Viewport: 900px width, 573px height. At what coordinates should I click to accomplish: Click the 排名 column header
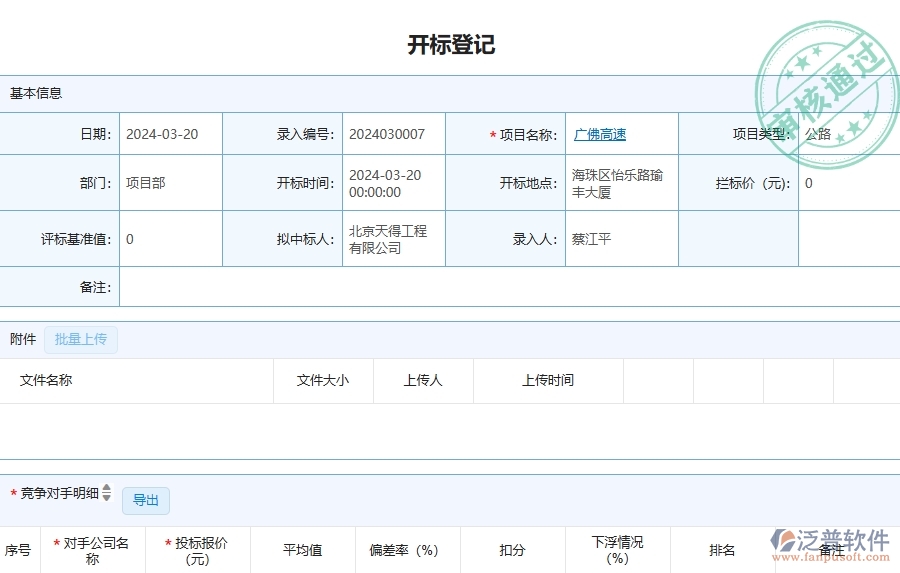pos(722,550)
